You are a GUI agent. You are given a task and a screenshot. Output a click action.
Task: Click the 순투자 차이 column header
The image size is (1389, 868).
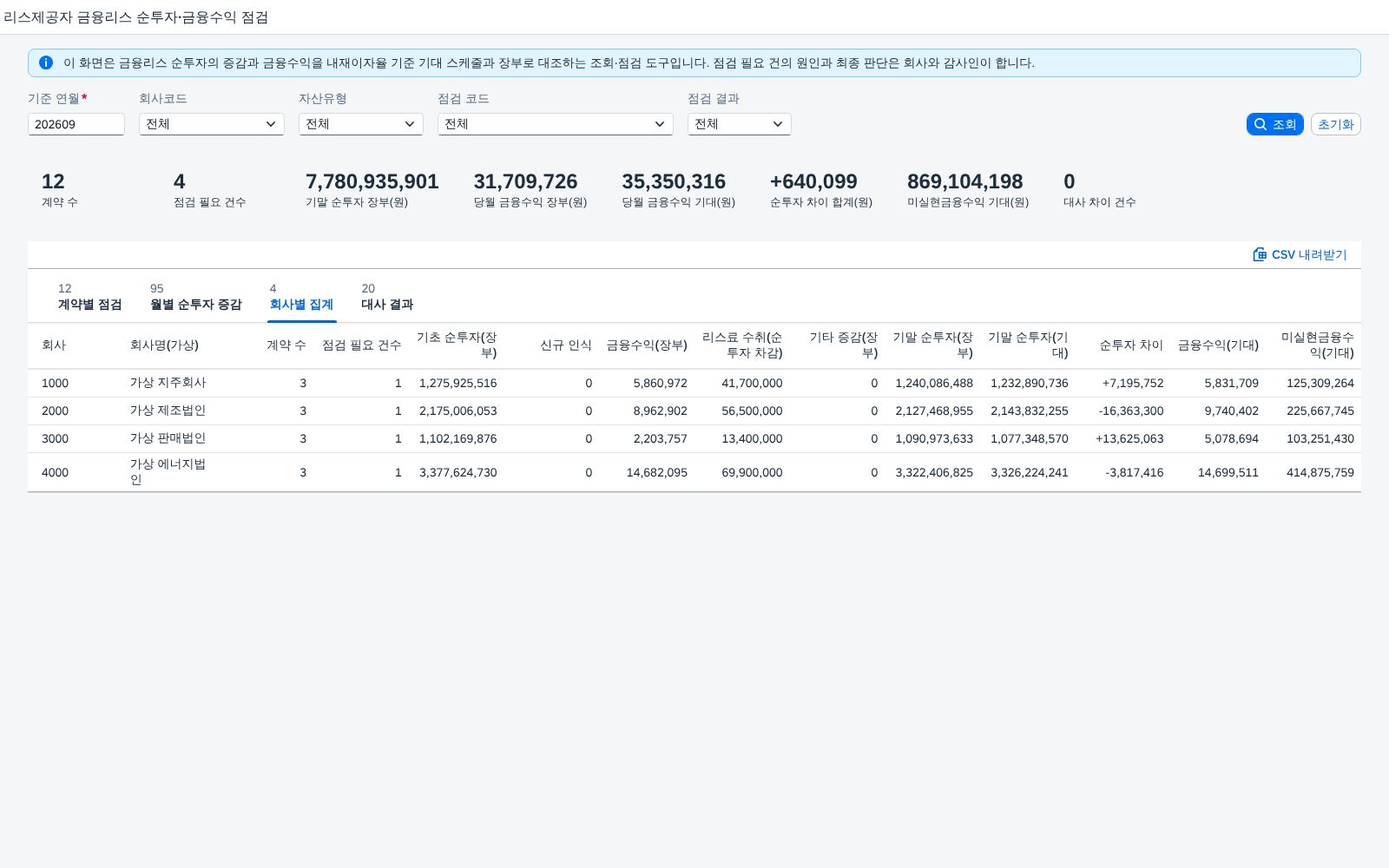click(1131, 345)
